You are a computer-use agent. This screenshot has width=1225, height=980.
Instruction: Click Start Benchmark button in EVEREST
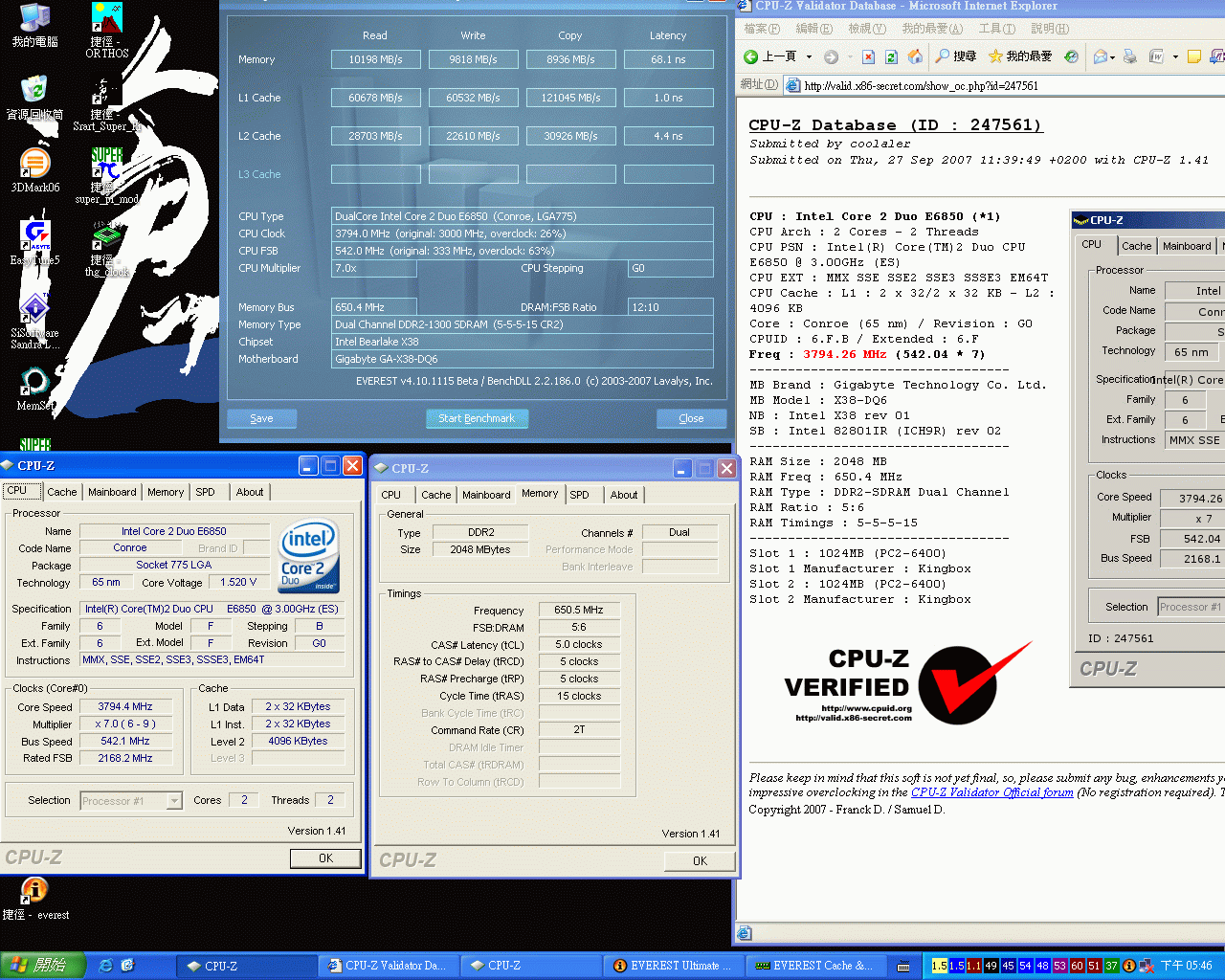click(x=477, y=418)
